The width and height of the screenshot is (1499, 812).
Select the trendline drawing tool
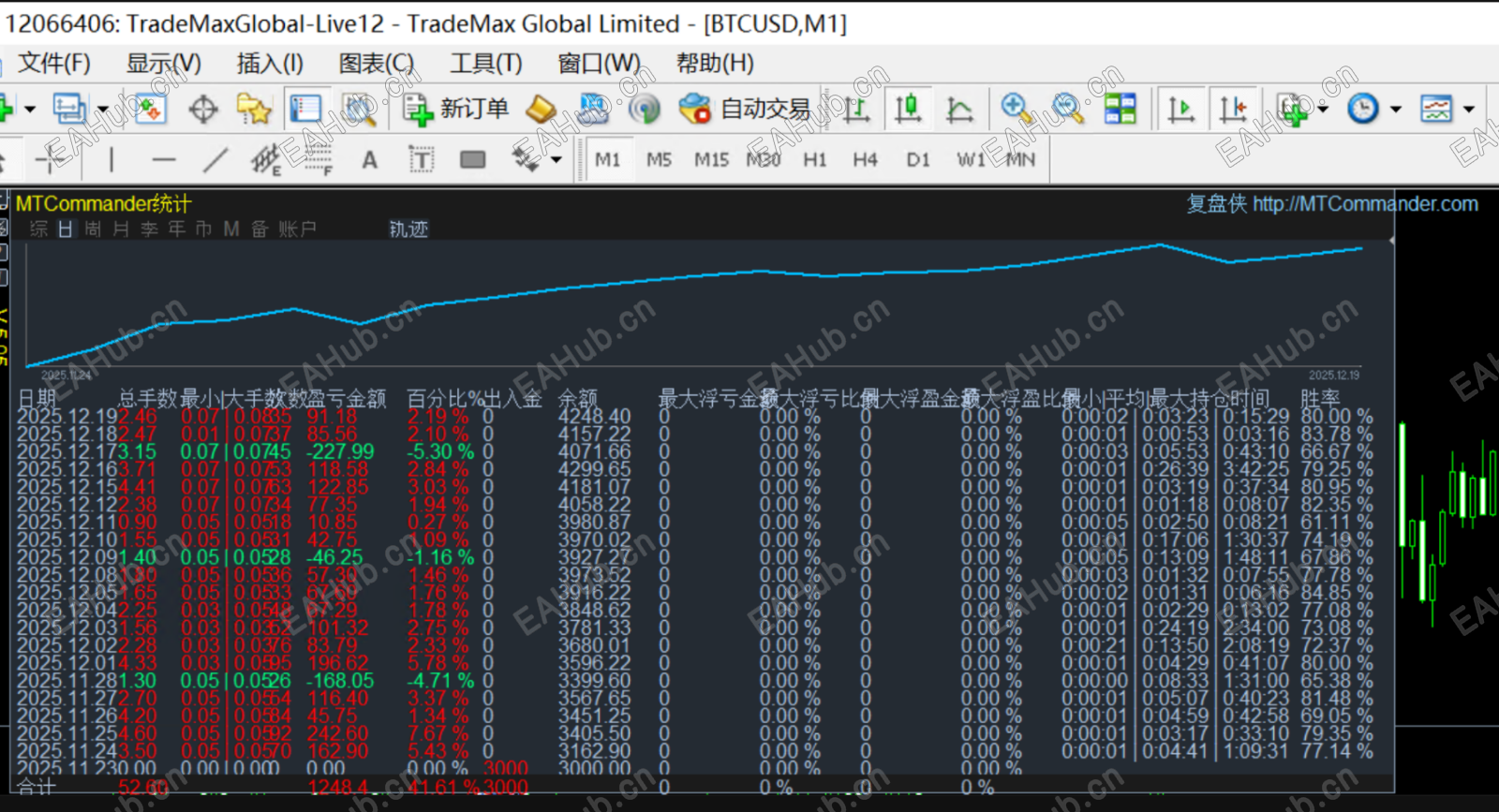click(x=216, y=160)
